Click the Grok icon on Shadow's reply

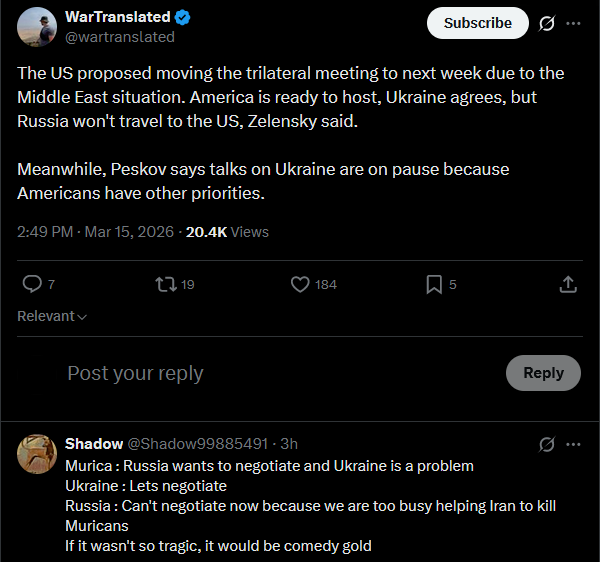click(547, 444)
